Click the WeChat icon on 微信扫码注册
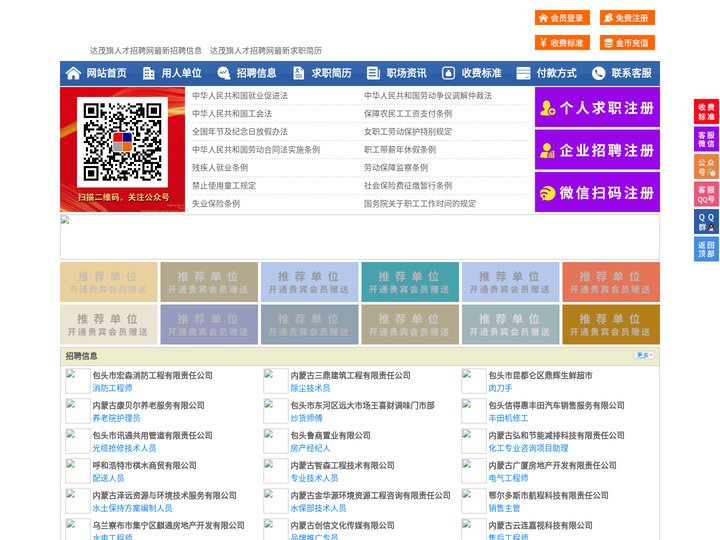 (x=547, y=193)
